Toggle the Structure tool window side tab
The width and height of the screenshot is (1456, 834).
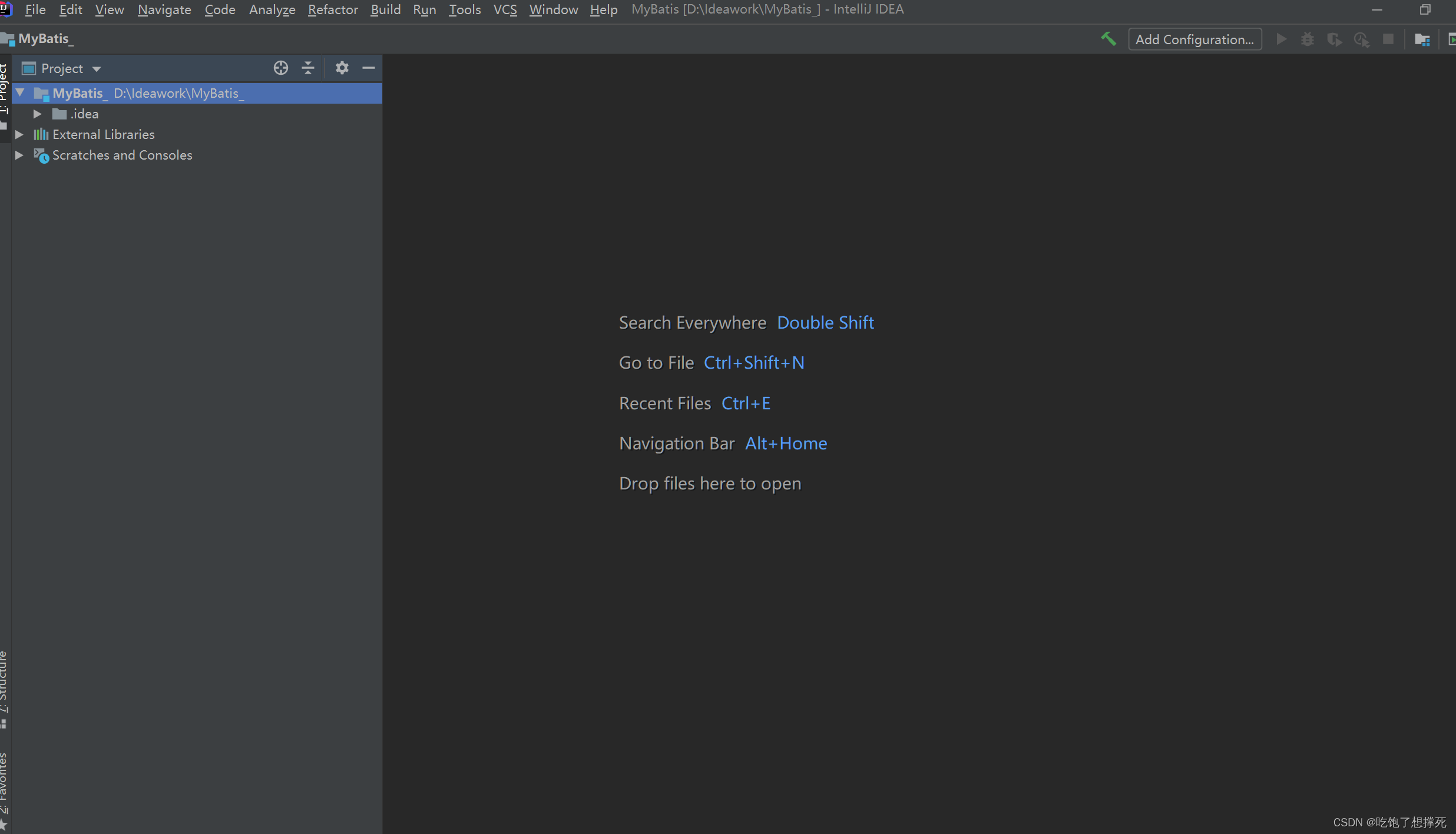tap(5, 689)
